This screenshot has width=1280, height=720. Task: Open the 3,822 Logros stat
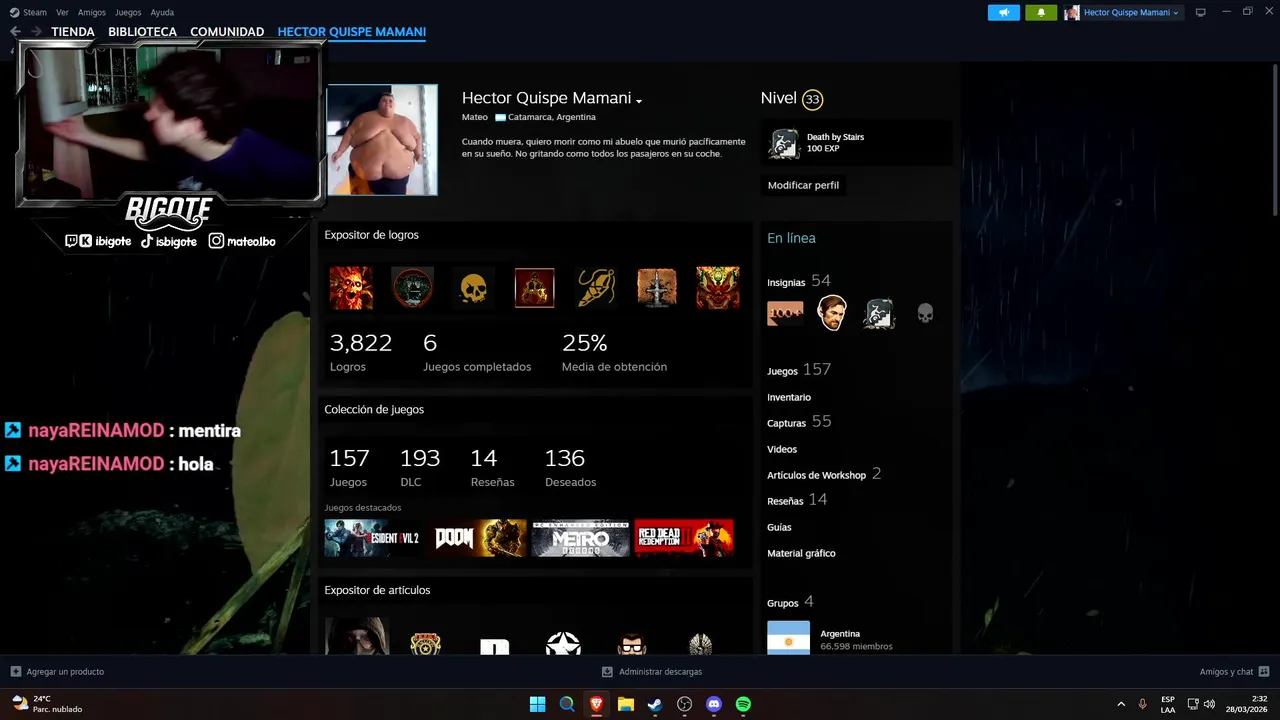(x=361, y=352)
